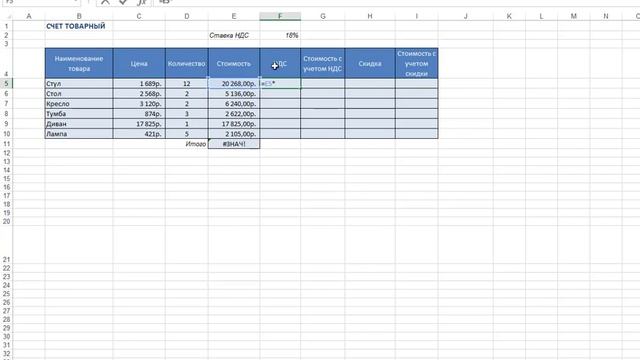Confirm the formula entry with the checkmark icon
The height and width of the screenshot is (360, 640).
point(123,2)
